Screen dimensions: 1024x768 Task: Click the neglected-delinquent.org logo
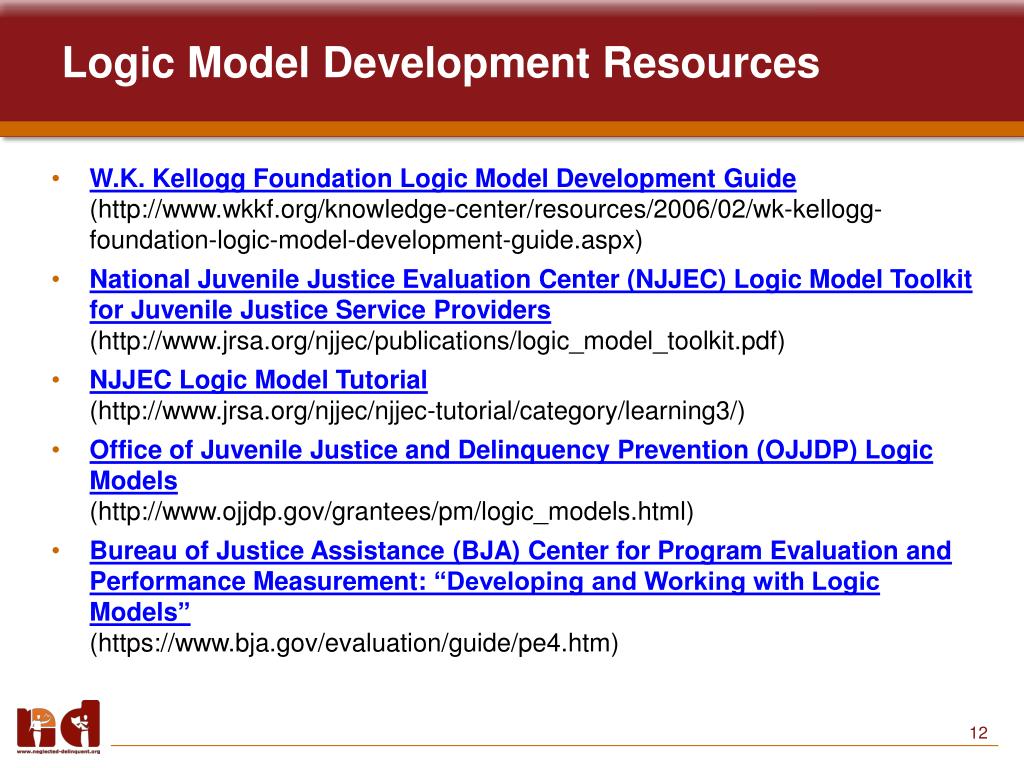point(59,727)
